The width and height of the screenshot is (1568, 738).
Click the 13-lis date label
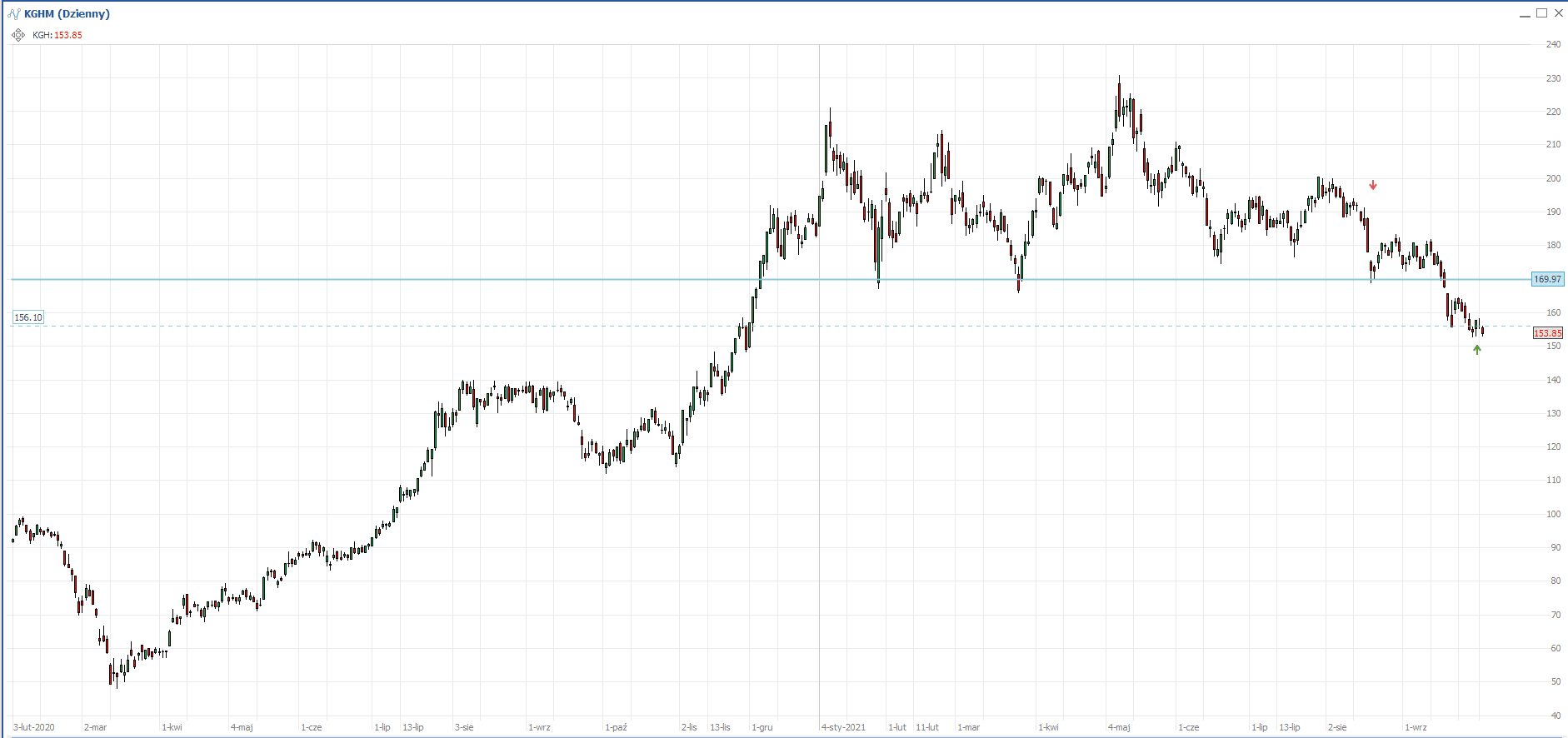point(720,727)
